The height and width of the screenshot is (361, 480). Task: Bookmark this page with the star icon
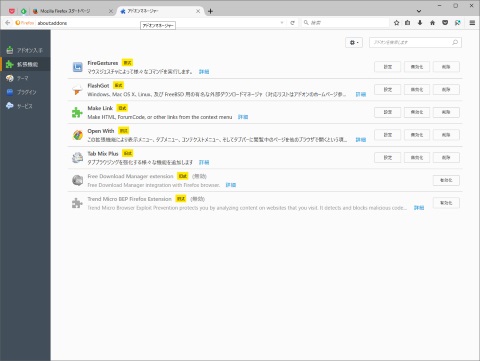tap(396, 23)
